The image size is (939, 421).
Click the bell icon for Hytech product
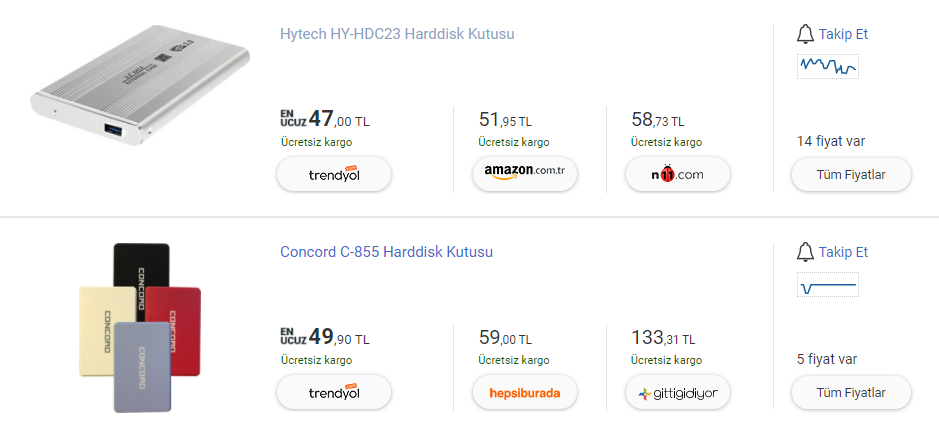click(805, 35)
